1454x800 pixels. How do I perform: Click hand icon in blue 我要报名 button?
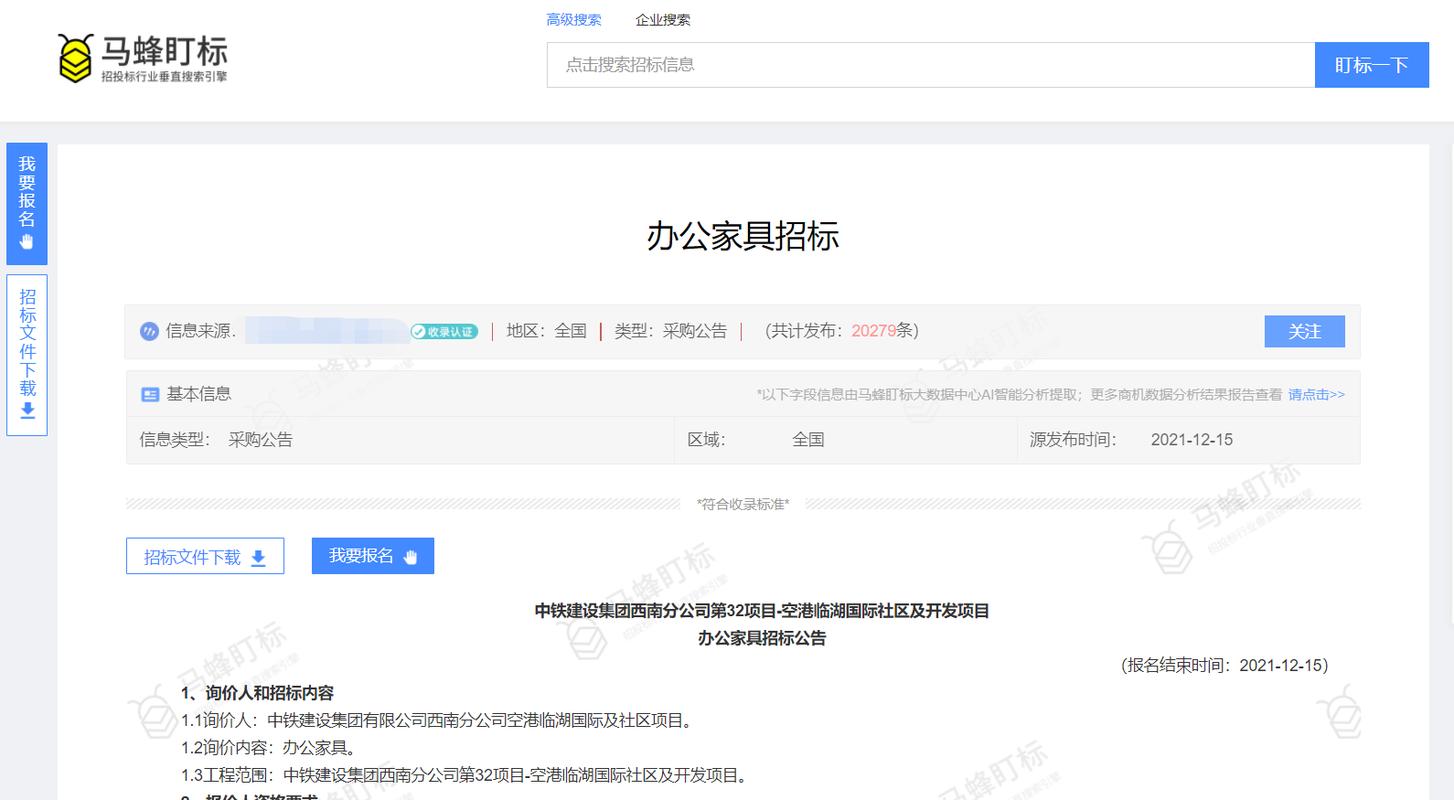point(410,557)
